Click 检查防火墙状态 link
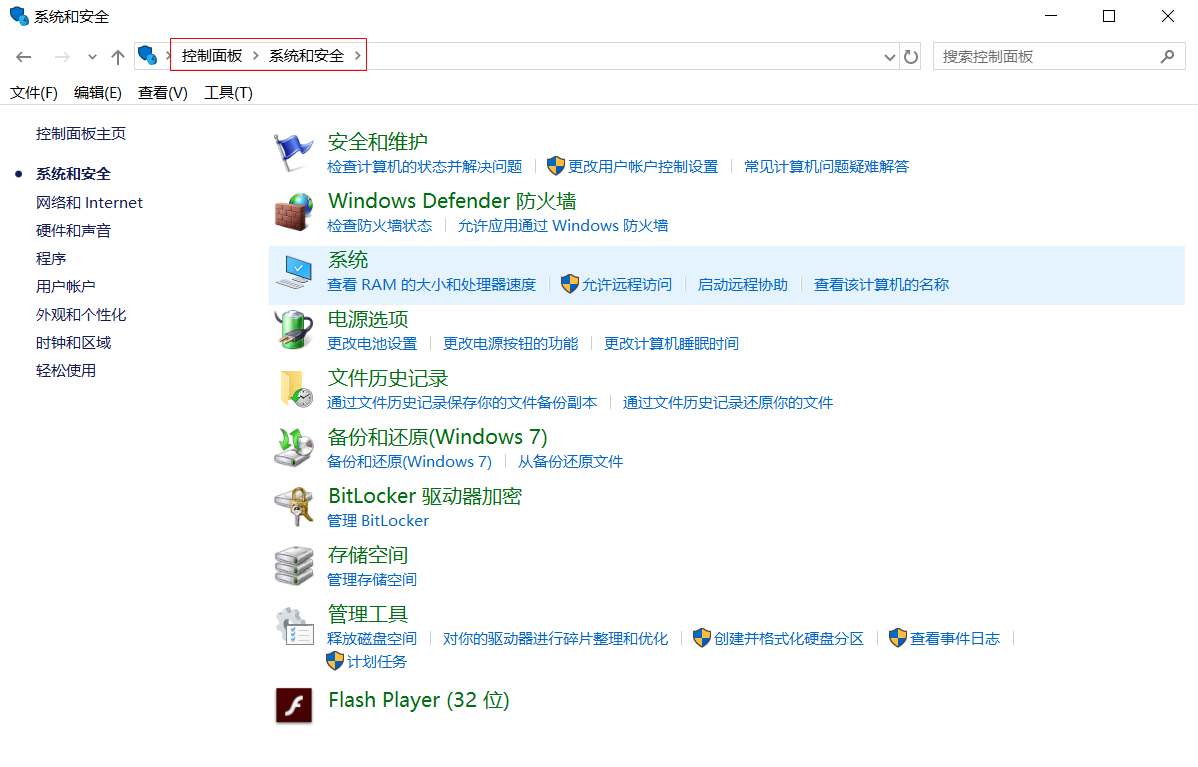Screen dimensions: 1198x767 (380, 225)
